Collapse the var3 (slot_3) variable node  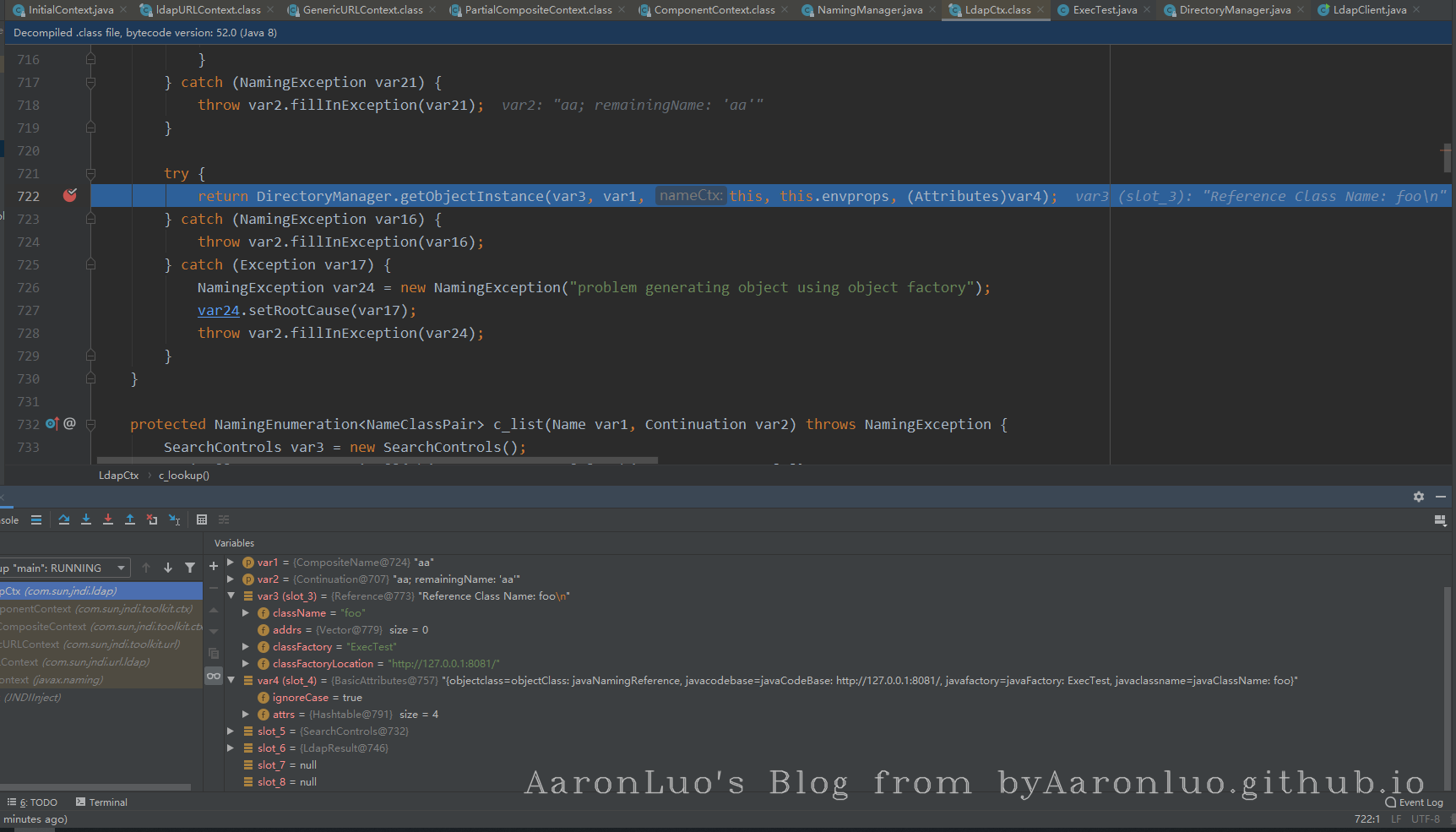tap(231, 595)
